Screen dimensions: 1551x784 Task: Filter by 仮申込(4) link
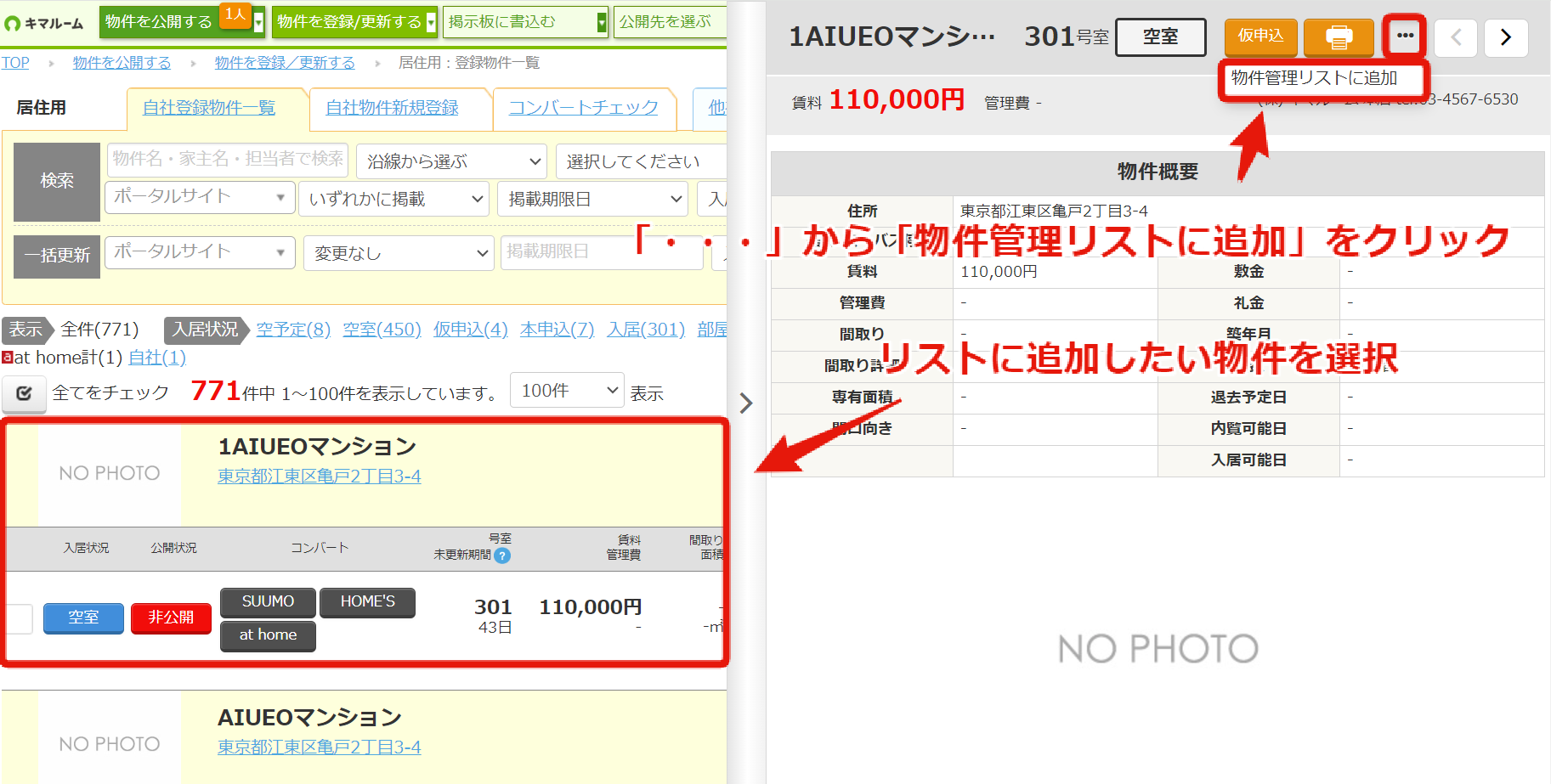click(x=470, y=330)
